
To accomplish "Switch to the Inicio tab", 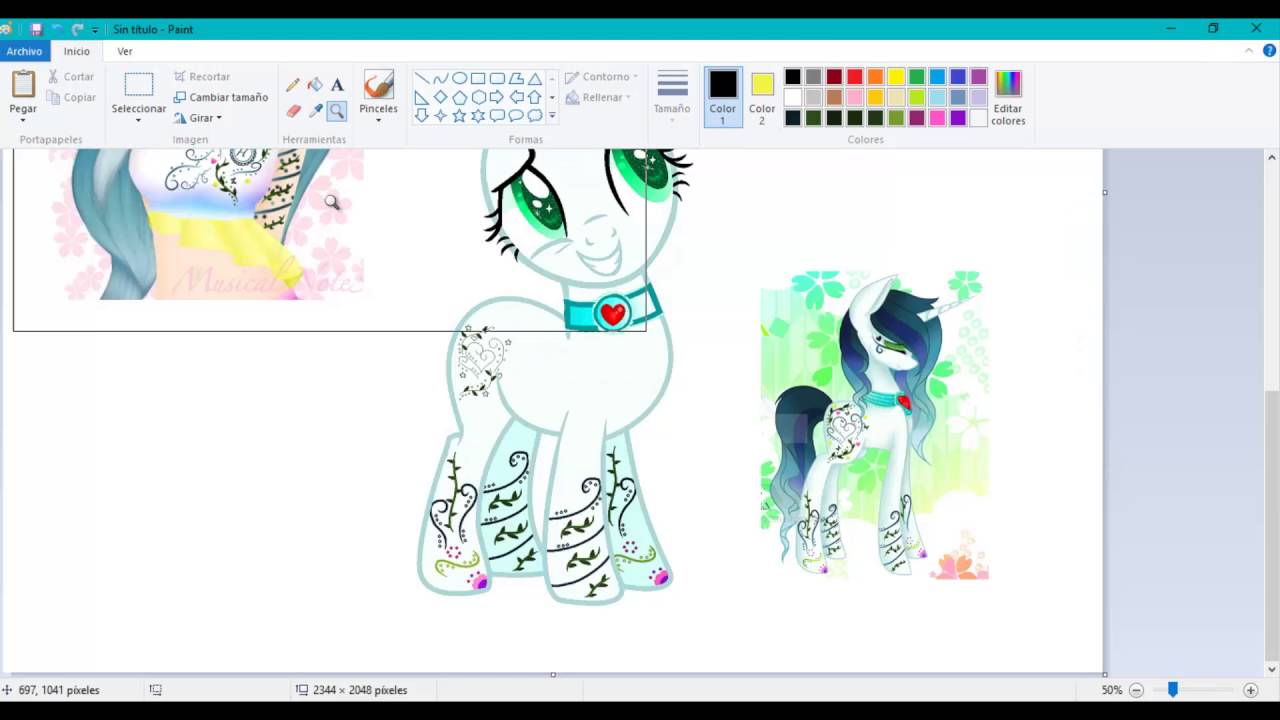I will click(x=77, y=51).
